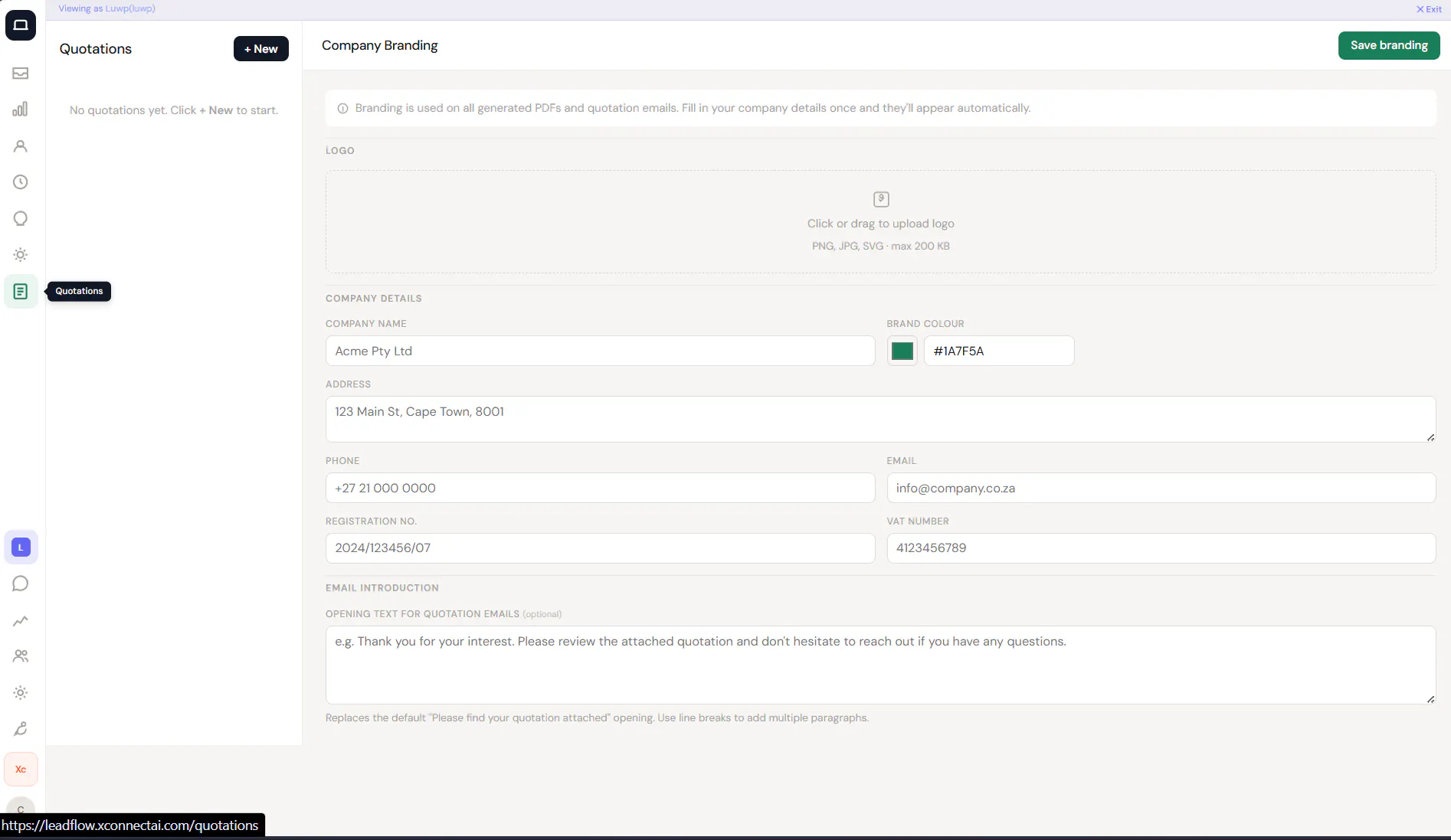Open the clock history icon
1451x840 pixels.
coord(21,182)
